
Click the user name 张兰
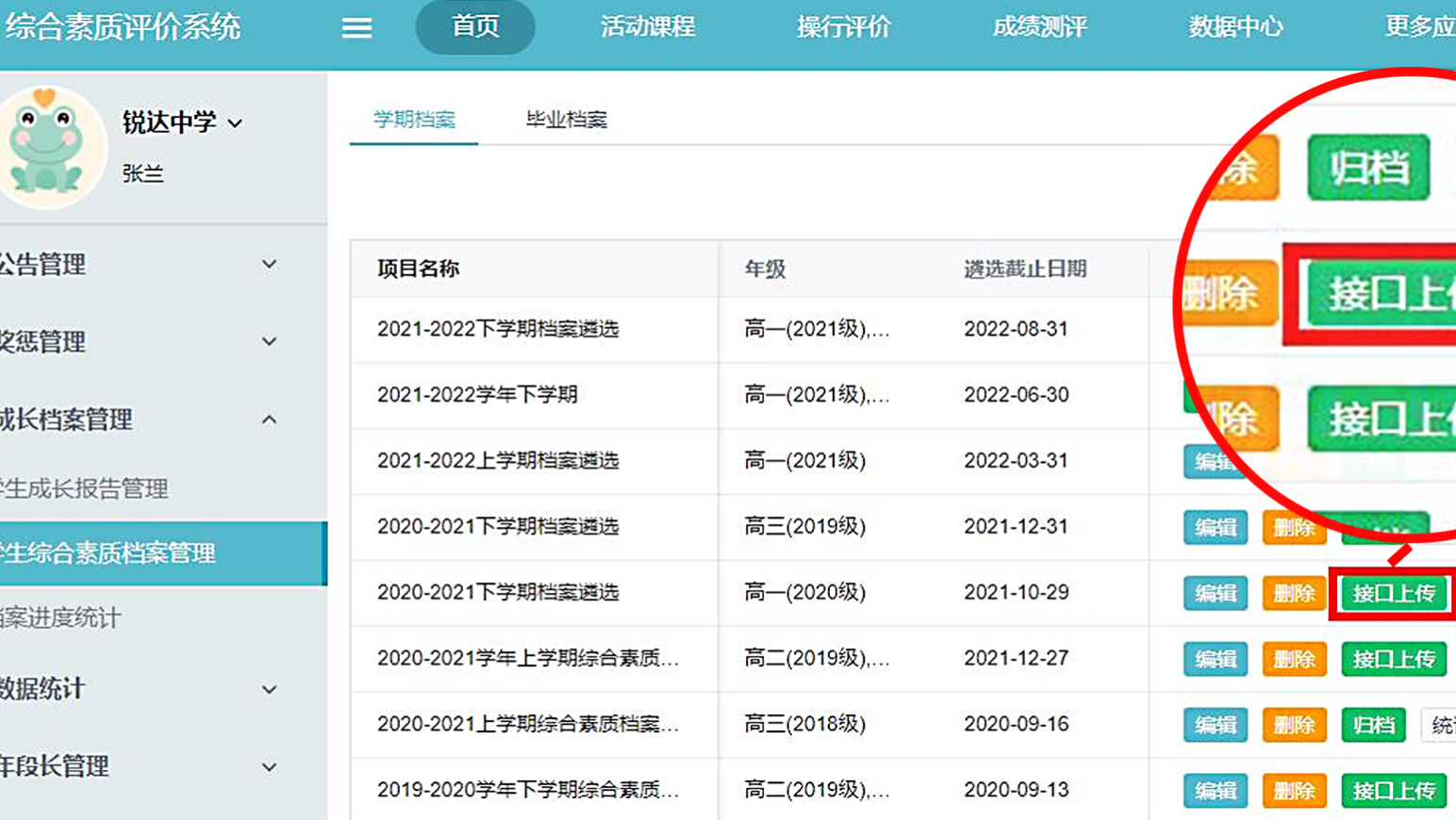[143, 173]
